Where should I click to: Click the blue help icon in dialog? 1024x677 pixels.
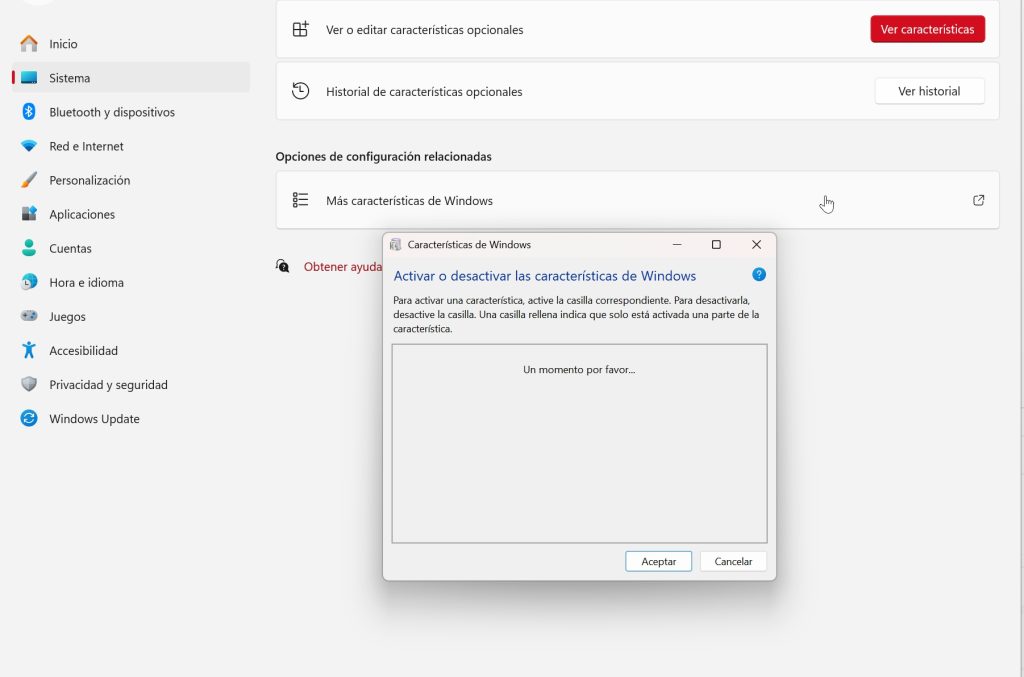759,274
